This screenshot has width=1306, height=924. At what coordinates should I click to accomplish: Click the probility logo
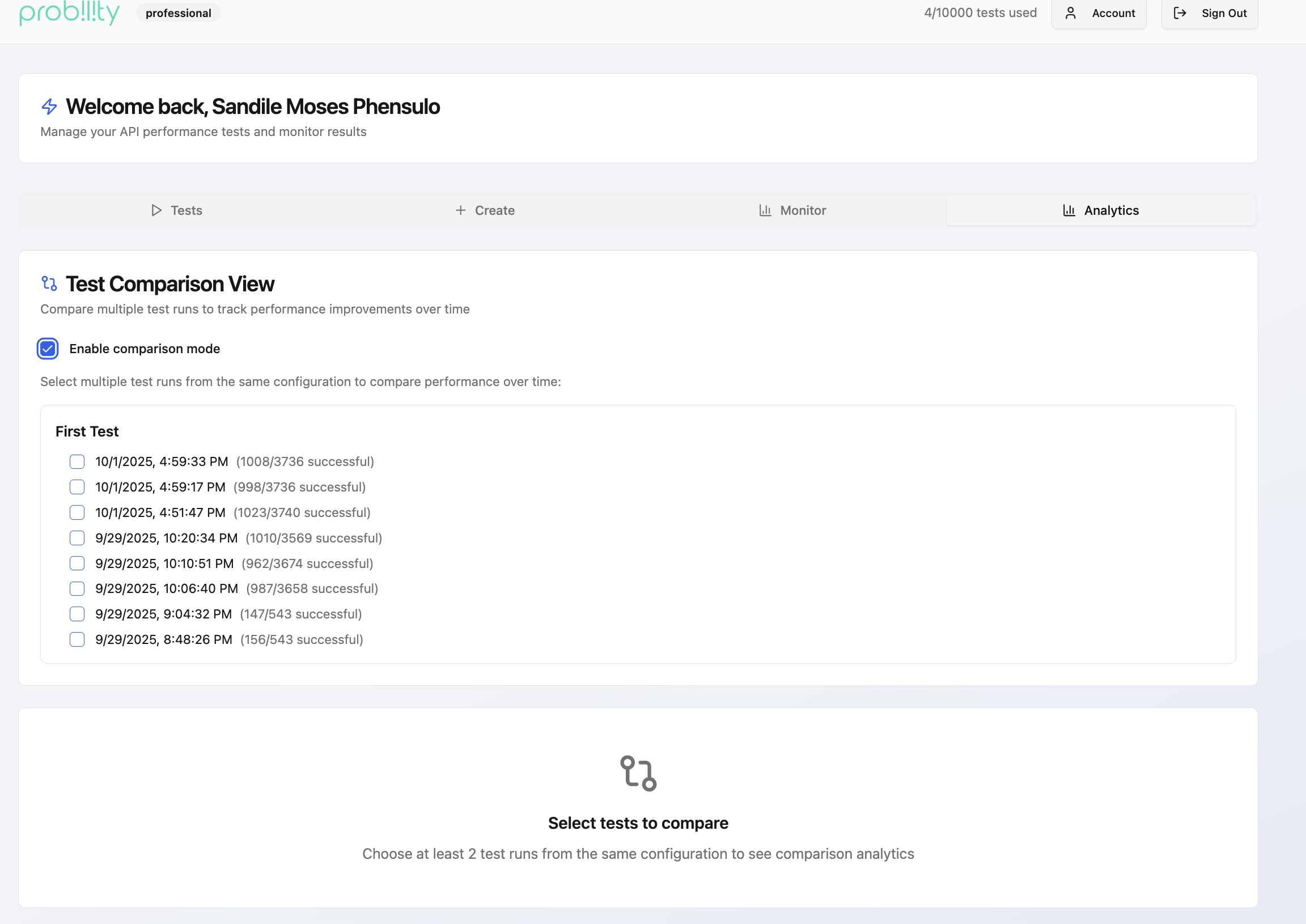point(69,12)
